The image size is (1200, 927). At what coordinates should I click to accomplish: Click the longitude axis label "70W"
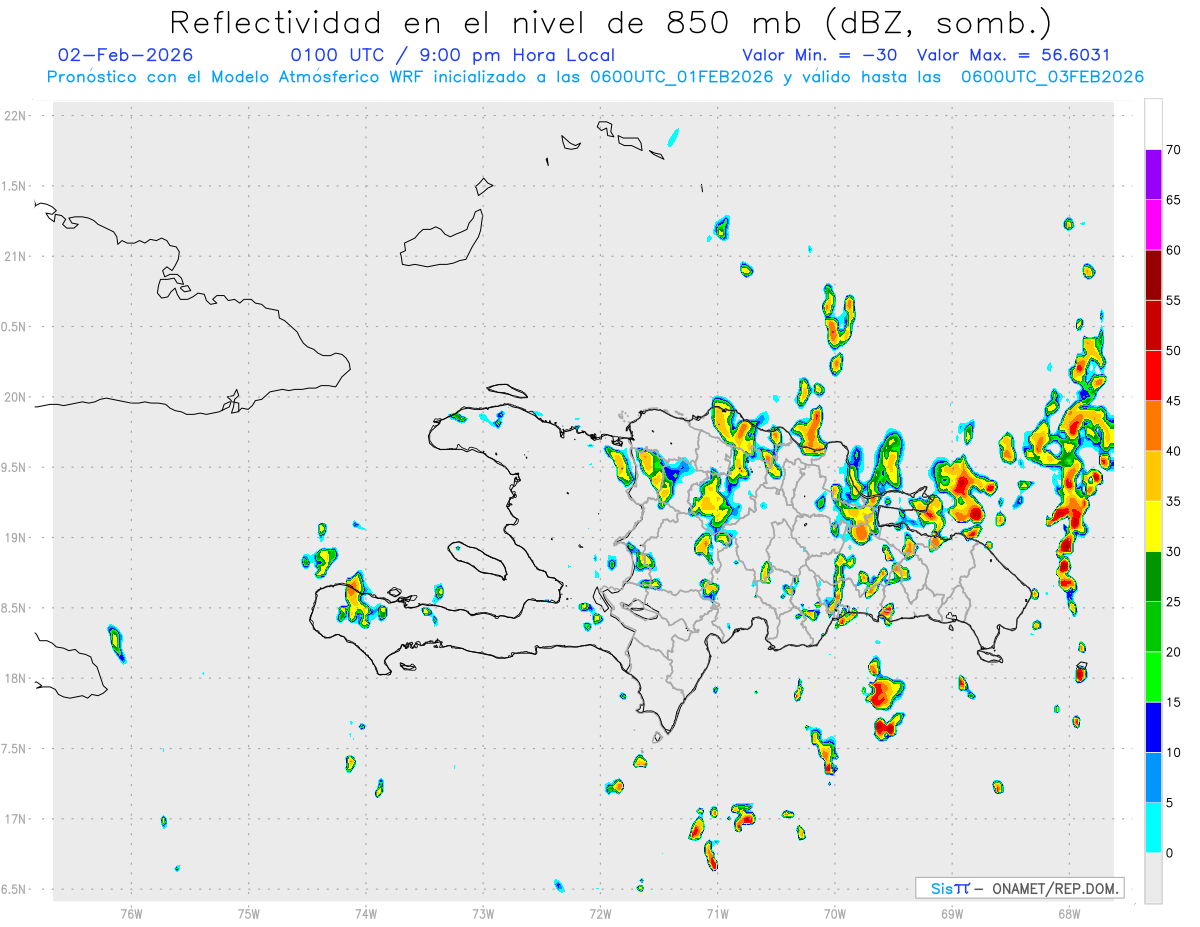pos(835,912)
